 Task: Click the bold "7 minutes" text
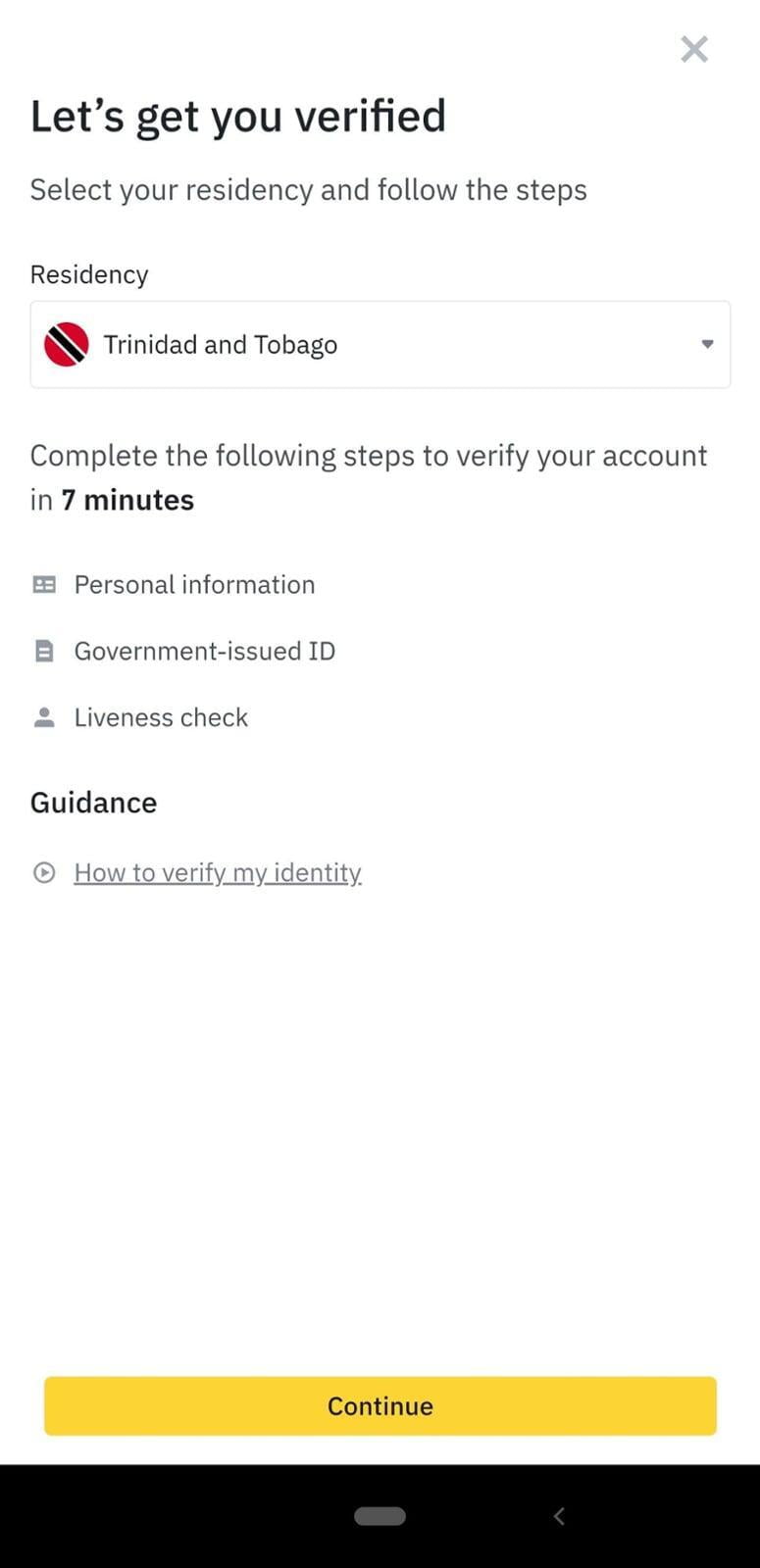click(127, 500)
